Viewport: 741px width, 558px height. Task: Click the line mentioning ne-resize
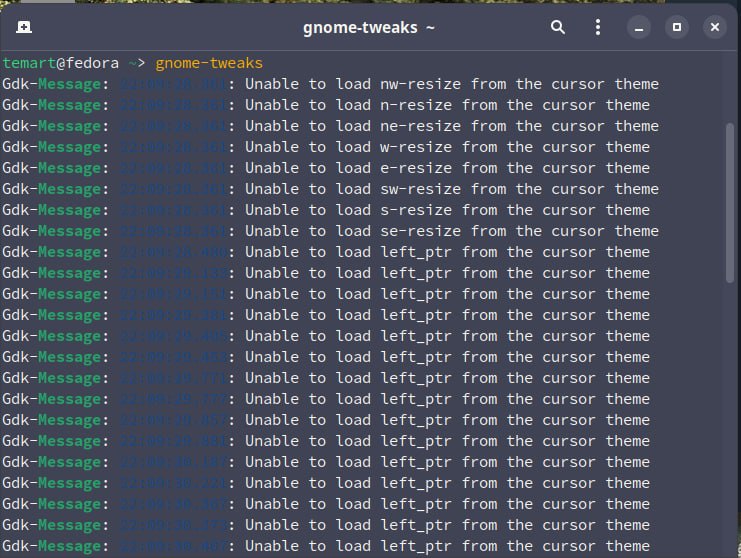click(x=330, y=126)
